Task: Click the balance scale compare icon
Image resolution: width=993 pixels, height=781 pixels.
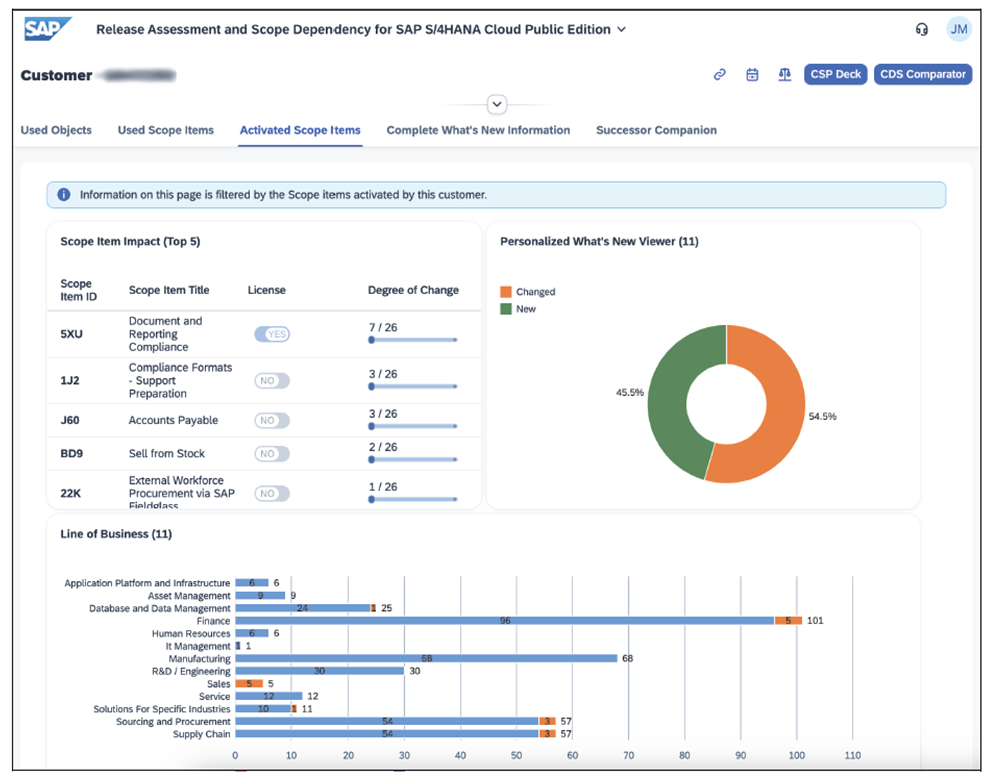Action: click(x=785, y=75)
